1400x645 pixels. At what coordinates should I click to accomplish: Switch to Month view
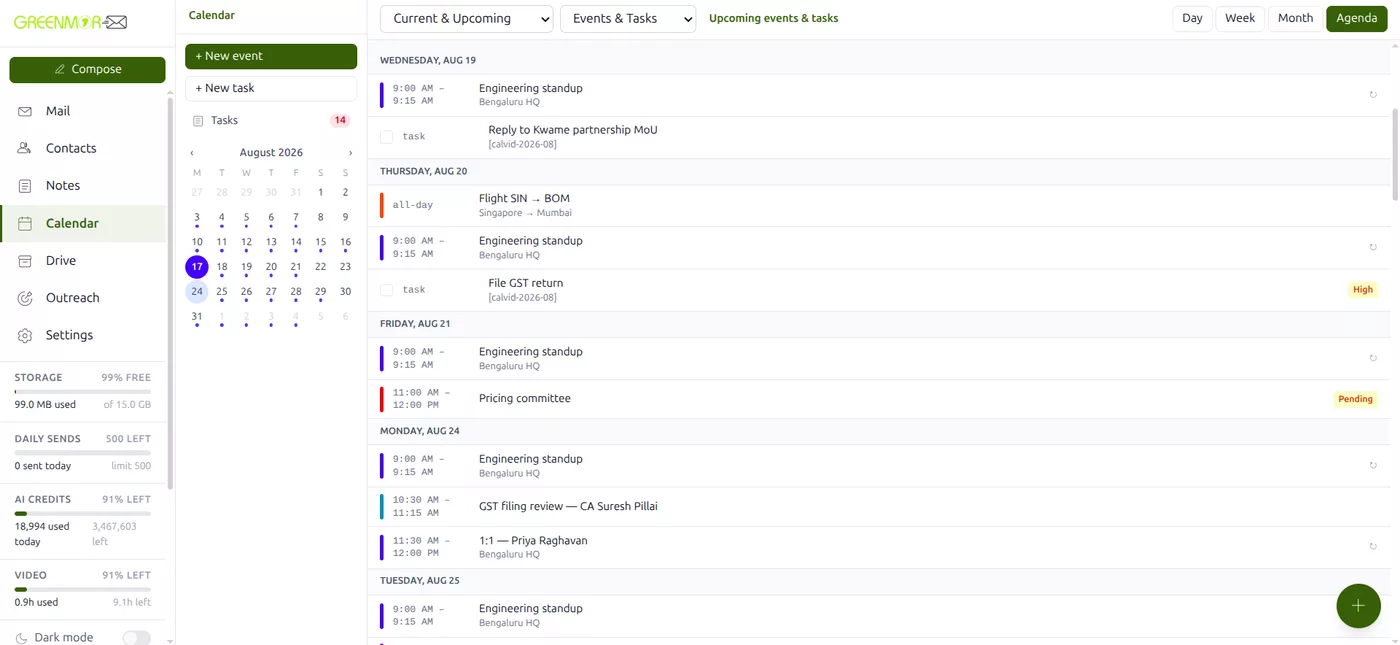[1295, 18]
